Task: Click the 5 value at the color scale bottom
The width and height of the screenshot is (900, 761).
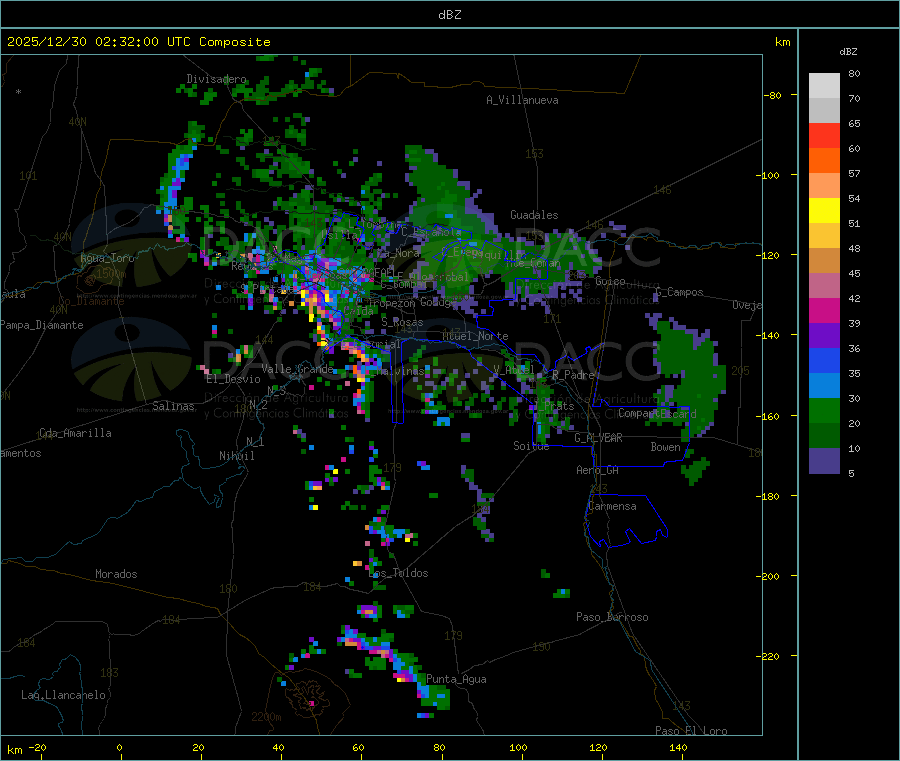Action: (x=851, y=473)
